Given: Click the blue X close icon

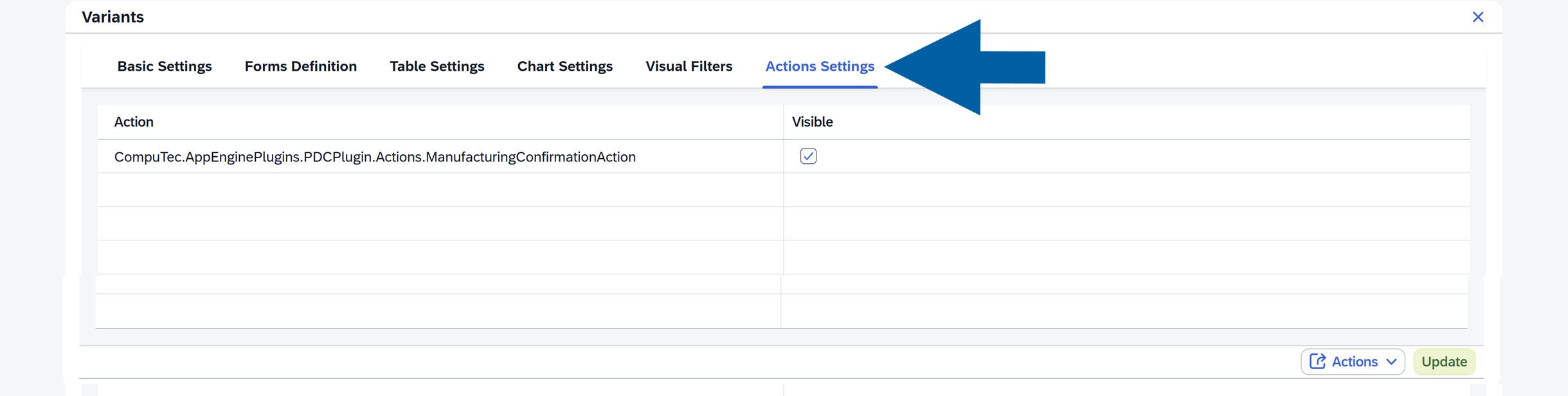Looking at the screenshot, I should point(1479,17).
